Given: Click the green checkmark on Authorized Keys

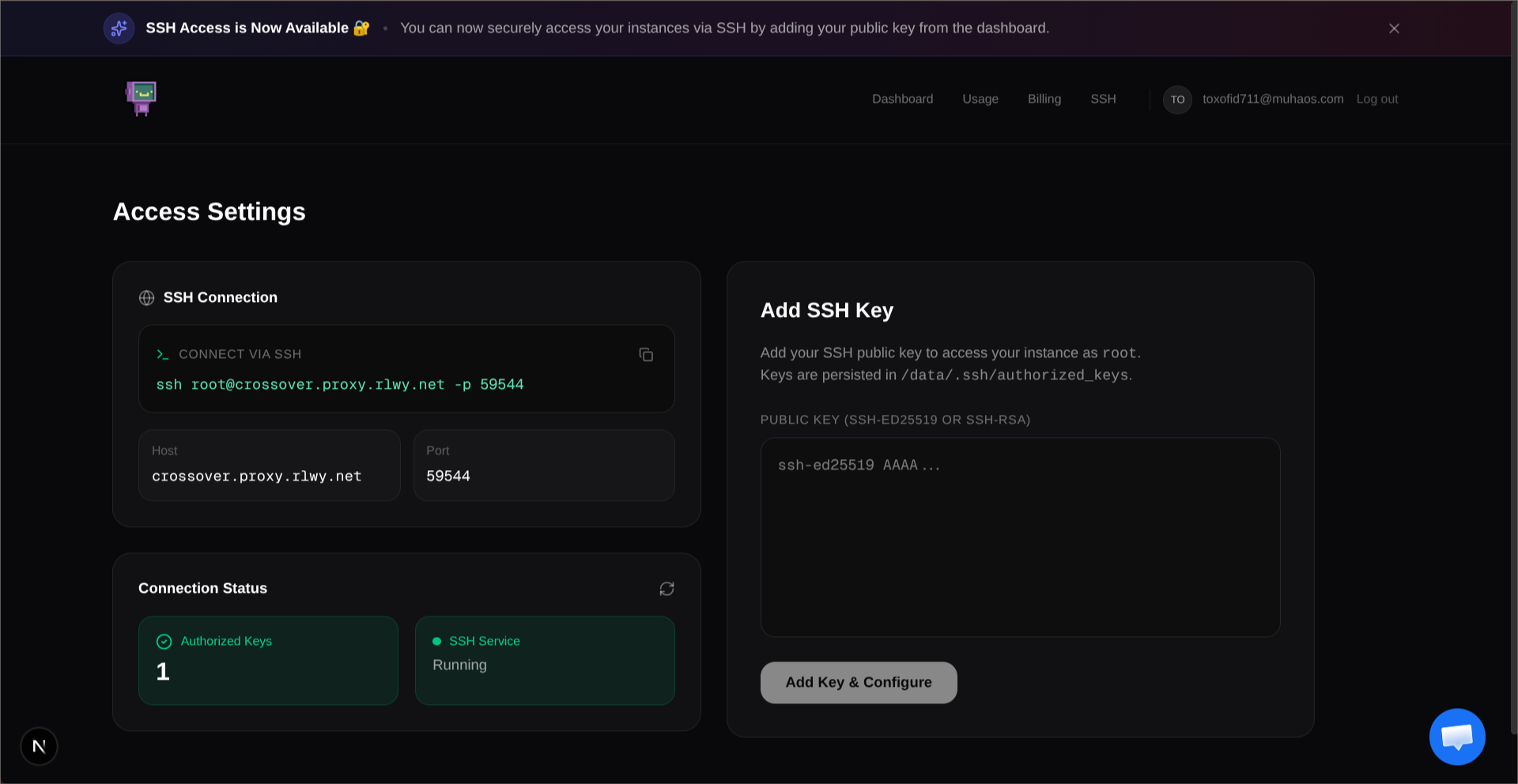Looking at the screenshot, I should point(164,641).
